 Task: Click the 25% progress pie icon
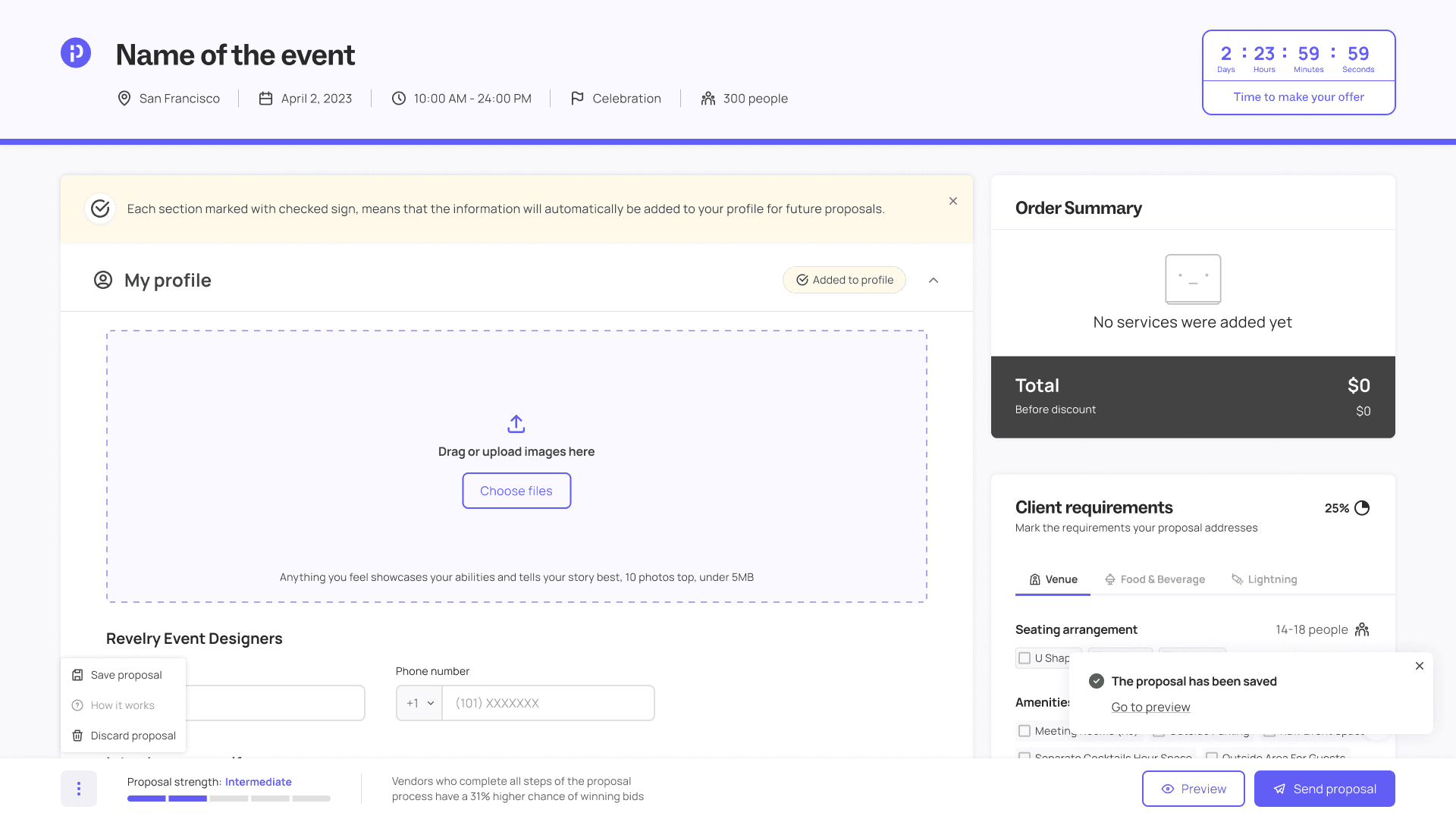point(1362,508)
